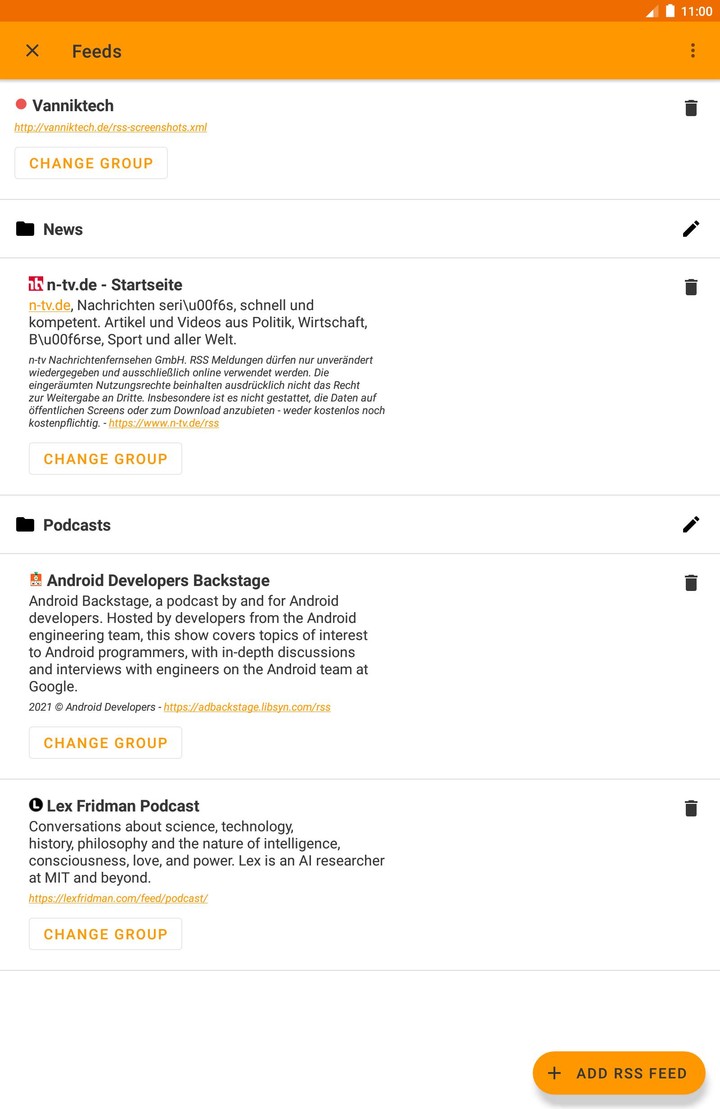Delete Android Developers Backstage feed

pos(690,583)
